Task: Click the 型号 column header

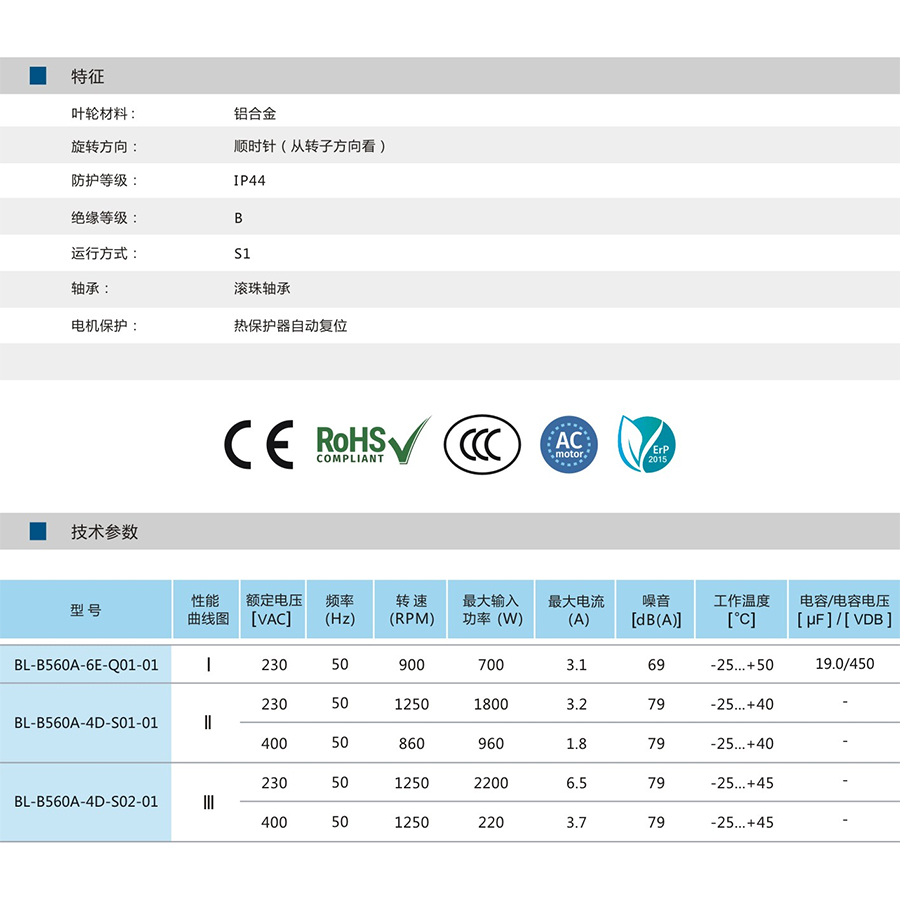Action: point(86,610)
